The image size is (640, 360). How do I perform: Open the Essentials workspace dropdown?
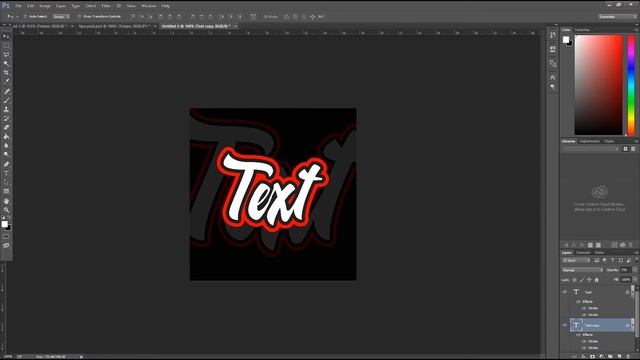click(x=617, y=17)
